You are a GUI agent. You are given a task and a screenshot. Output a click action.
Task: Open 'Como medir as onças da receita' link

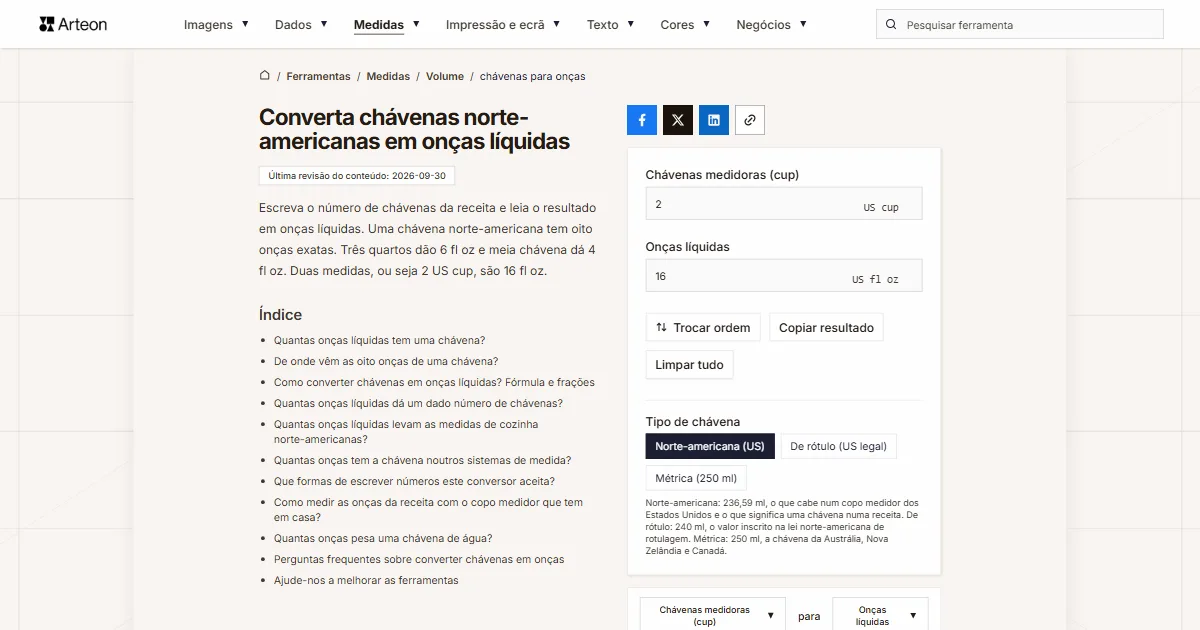click(428, 510)
